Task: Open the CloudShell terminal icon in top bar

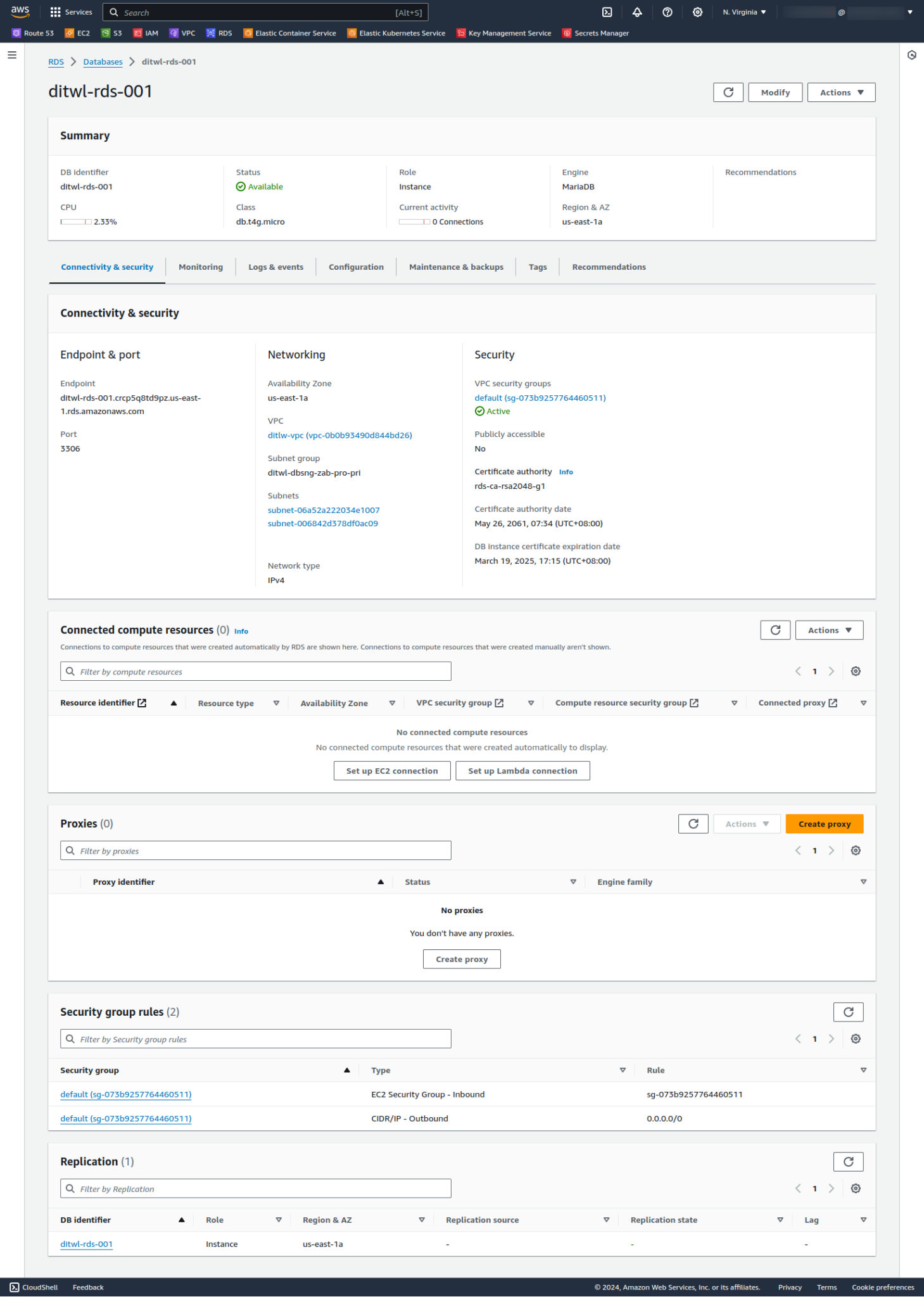Action: point(607,12)
